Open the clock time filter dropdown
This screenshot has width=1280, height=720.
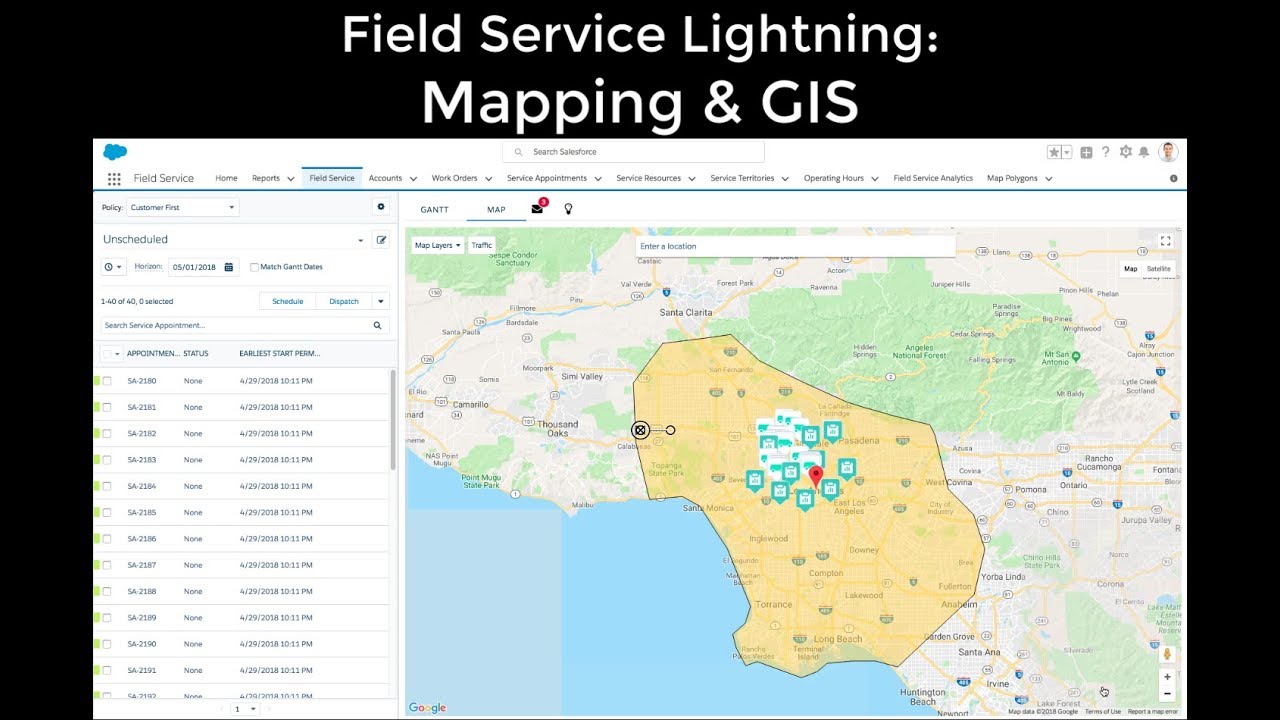point(113,267)
